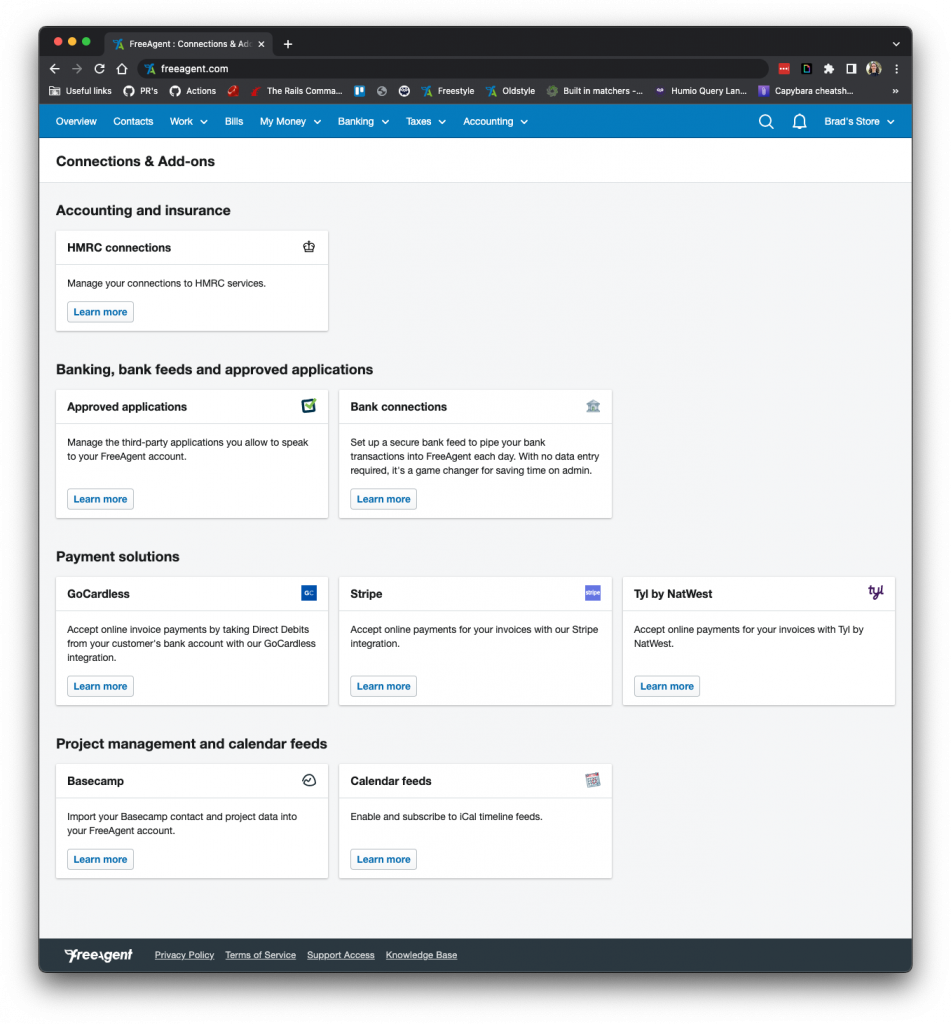This screenshot has width=951, height=1024.
Task: Click the smiley face bookmark icon
Action: tap(404, 91)
